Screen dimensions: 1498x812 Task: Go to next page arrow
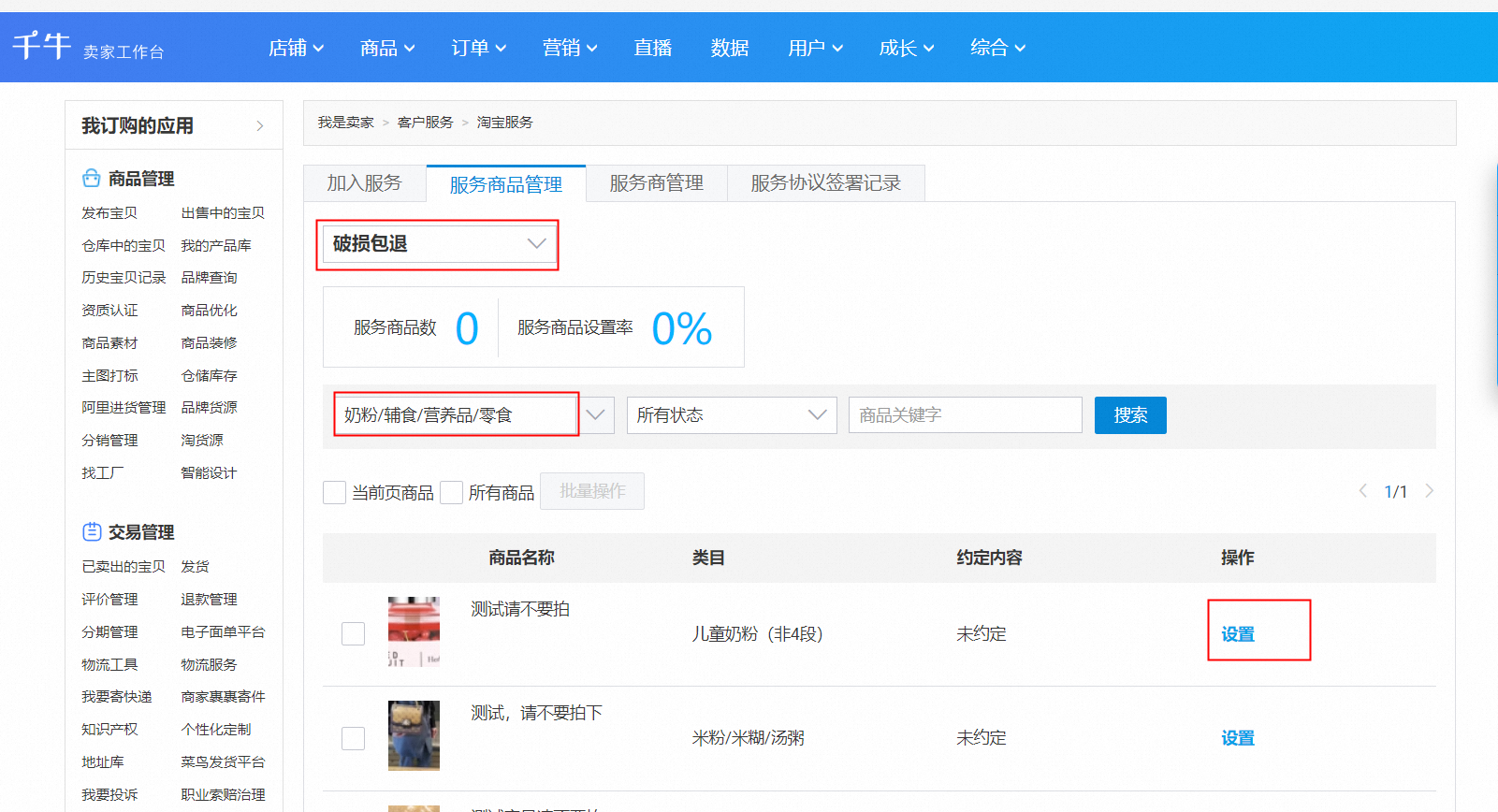click(x=1429, y=491)
